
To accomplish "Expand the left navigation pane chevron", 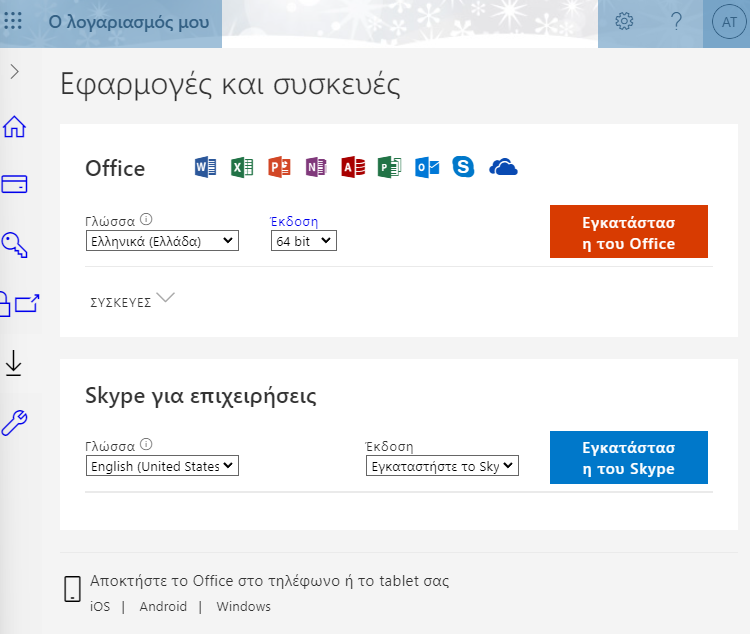I will pos(14,71).
